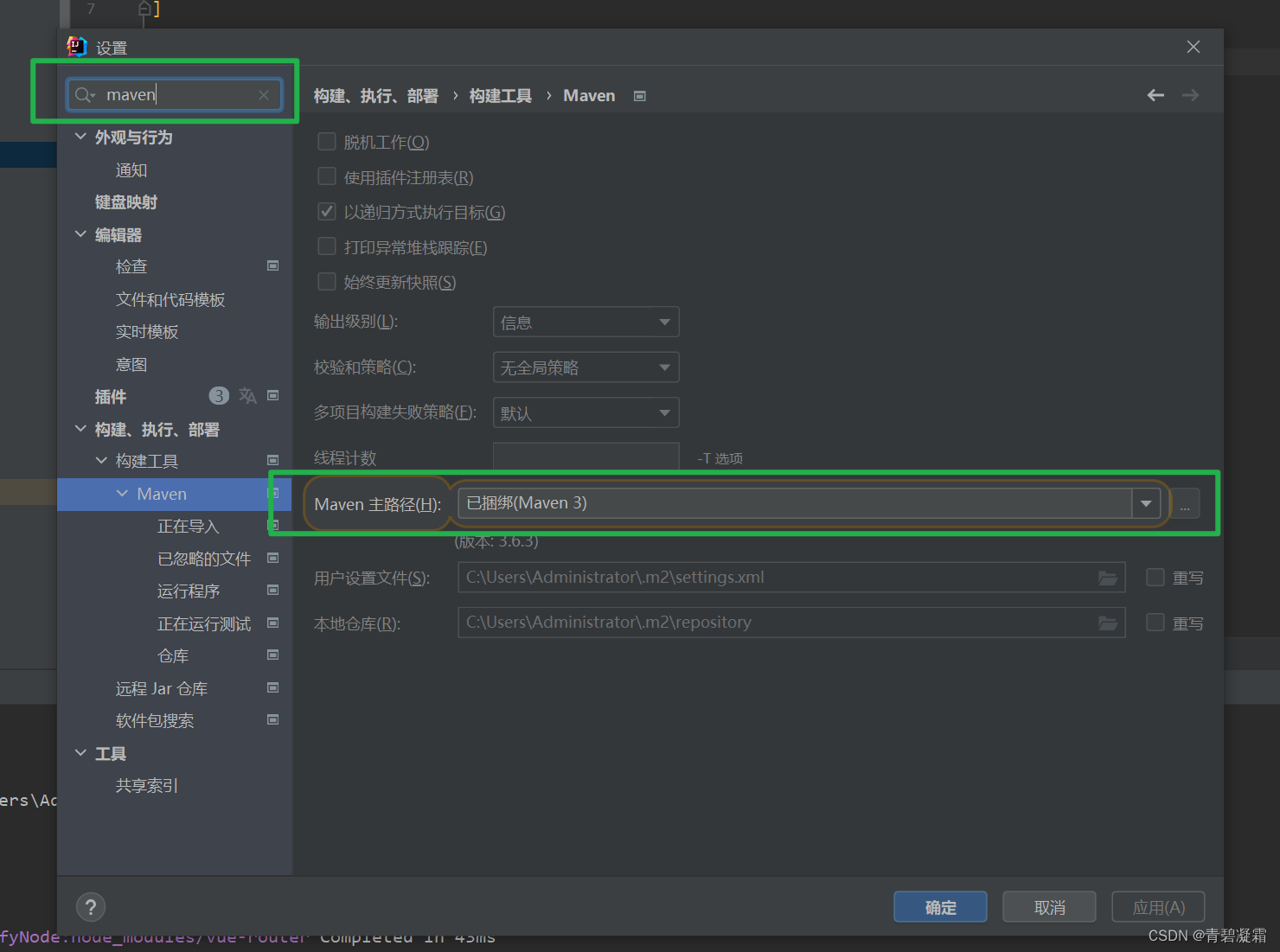This screenshot has height=952, width=1280.
Task: Close the 设置 dialog
Action: point(1194,47)
